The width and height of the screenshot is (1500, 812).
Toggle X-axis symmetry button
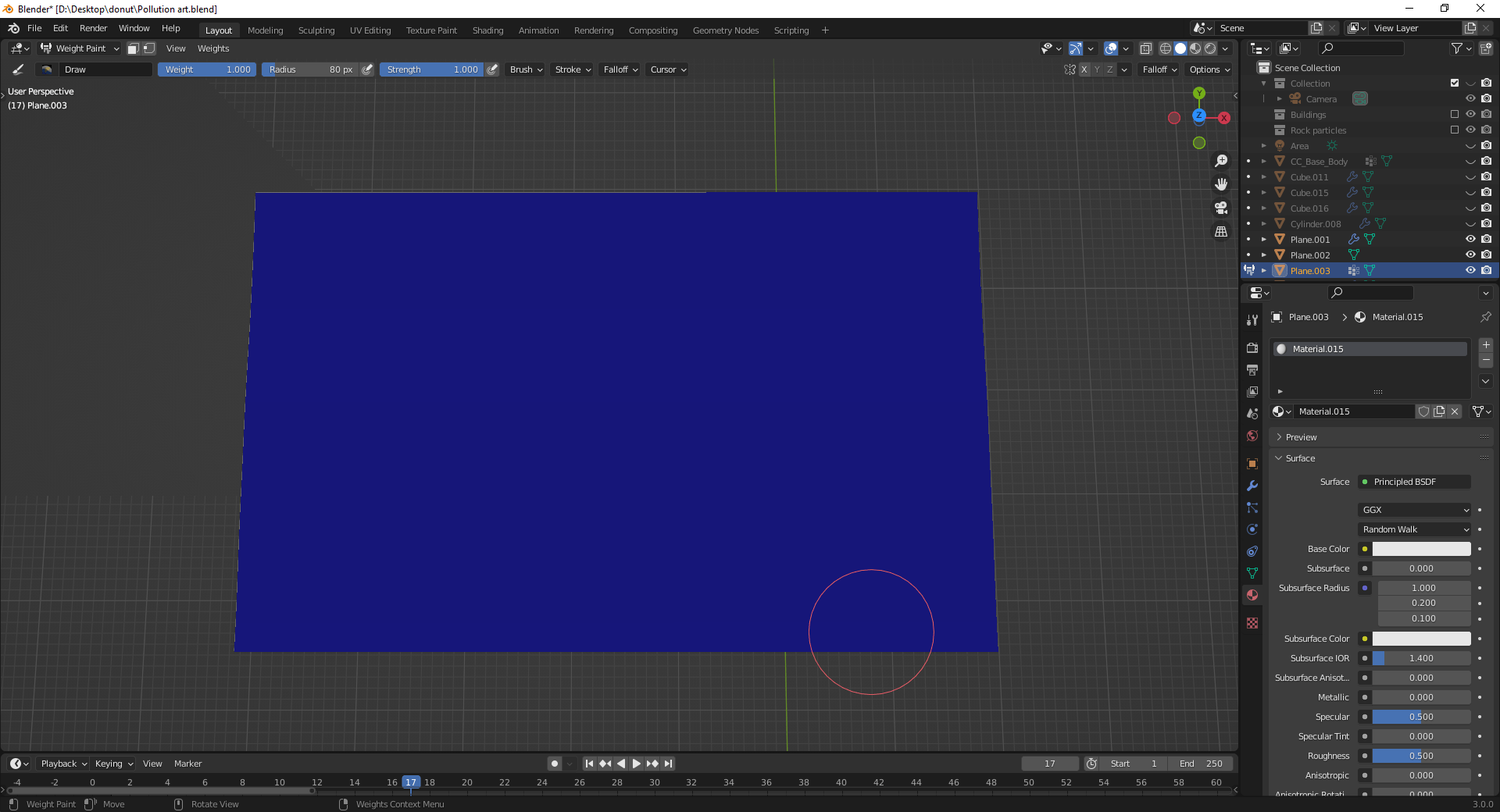click(1084, 69)
